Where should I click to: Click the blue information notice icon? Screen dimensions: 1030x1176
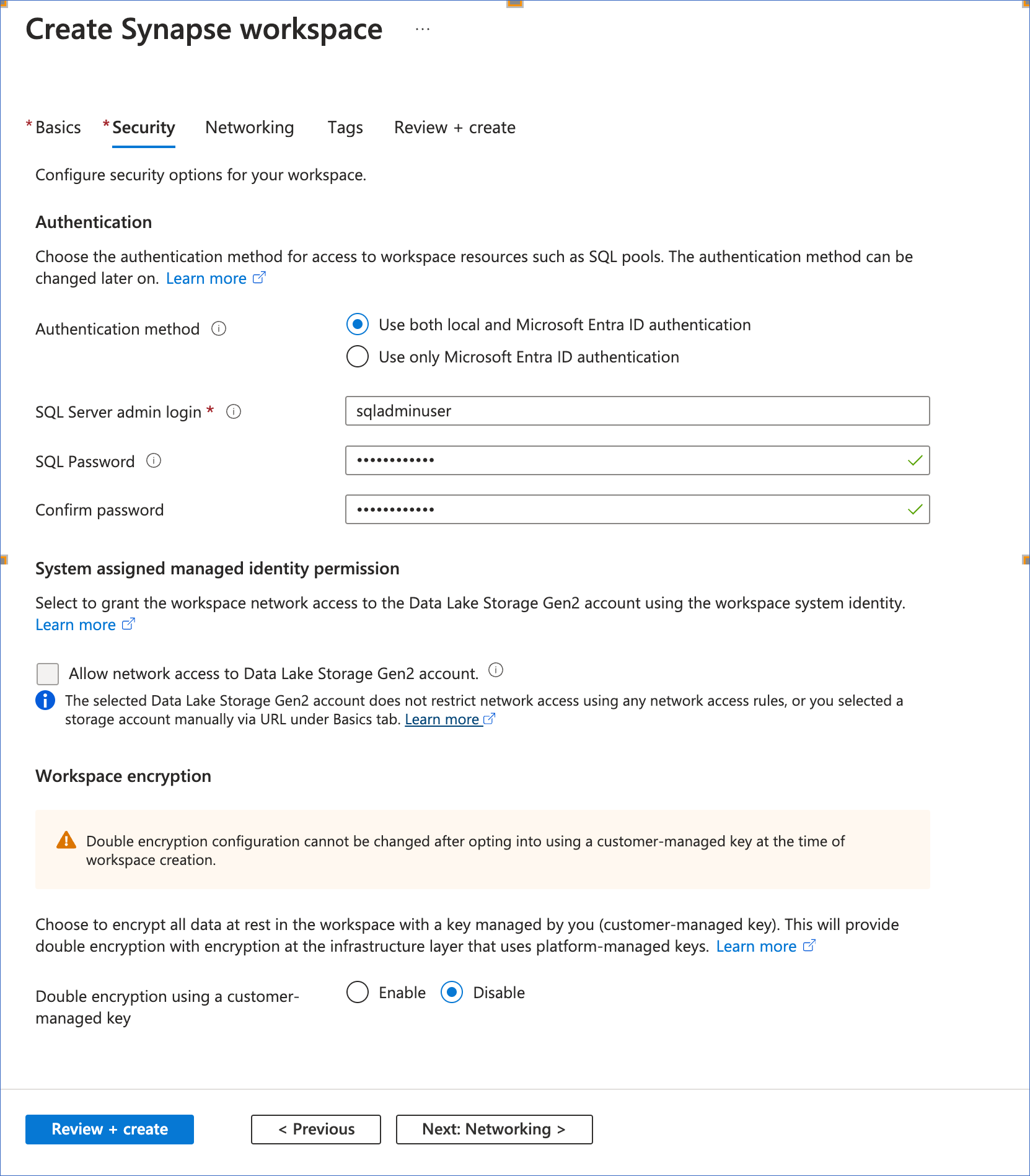click(x=45, y=700)
